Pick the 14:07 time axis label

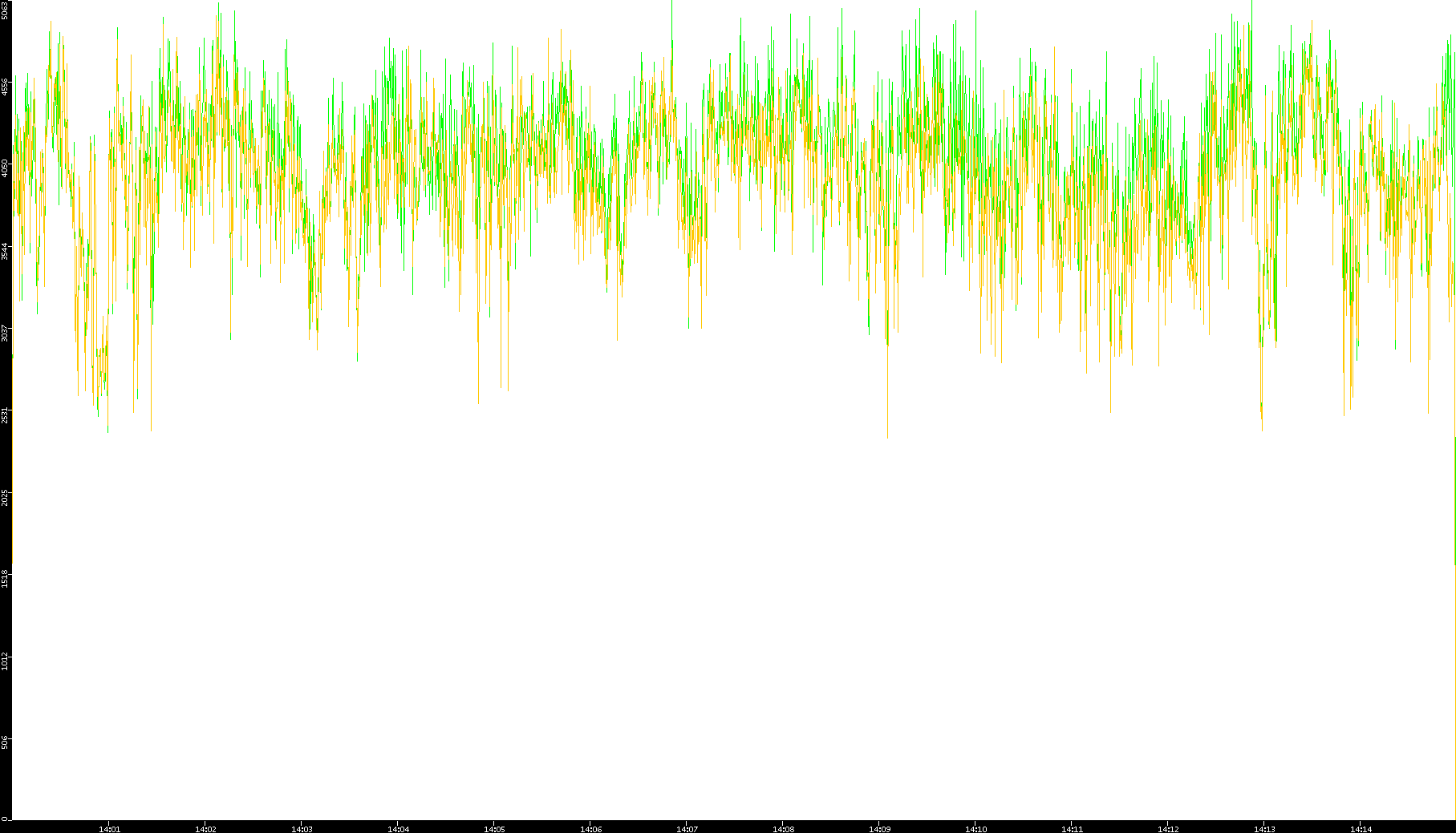687,829
